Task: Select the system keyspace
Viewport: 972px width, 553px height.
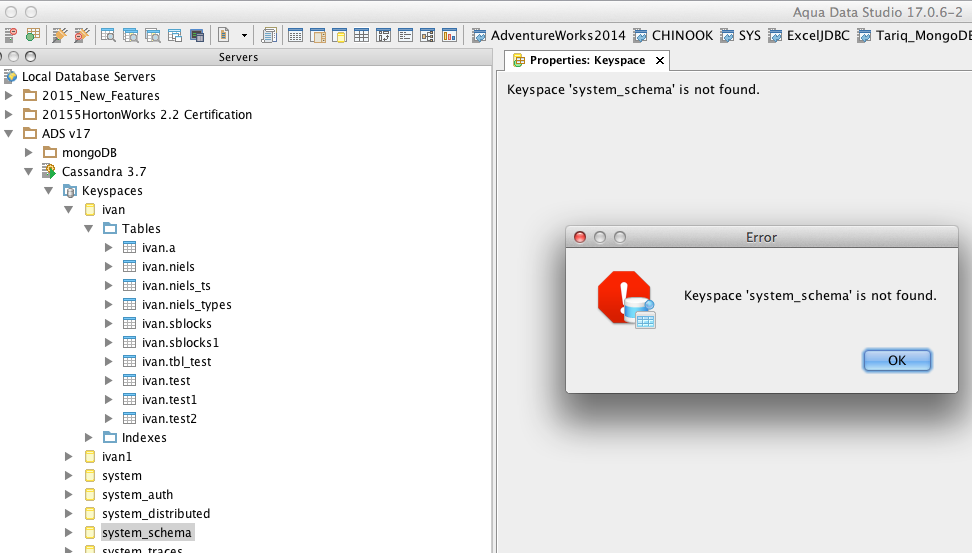Action: click(122, 476)
